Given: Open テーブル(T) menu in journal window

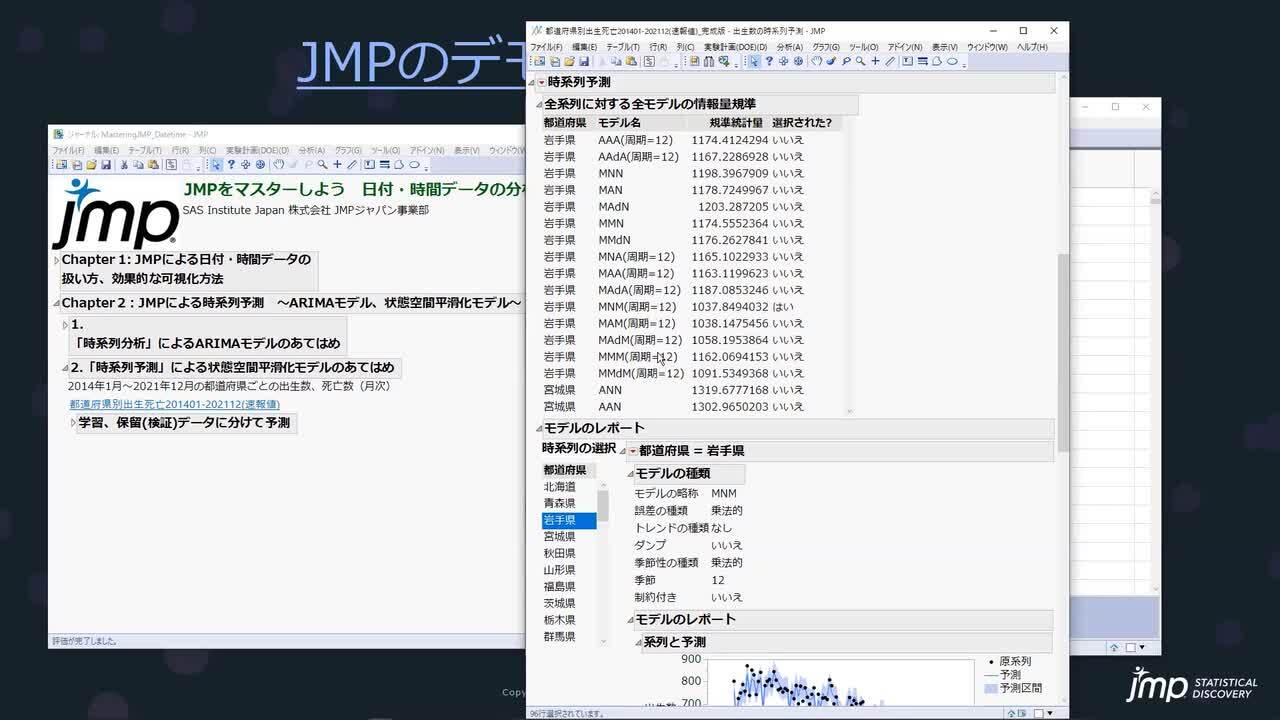Looking at the screenshot, I should [145, 151].
